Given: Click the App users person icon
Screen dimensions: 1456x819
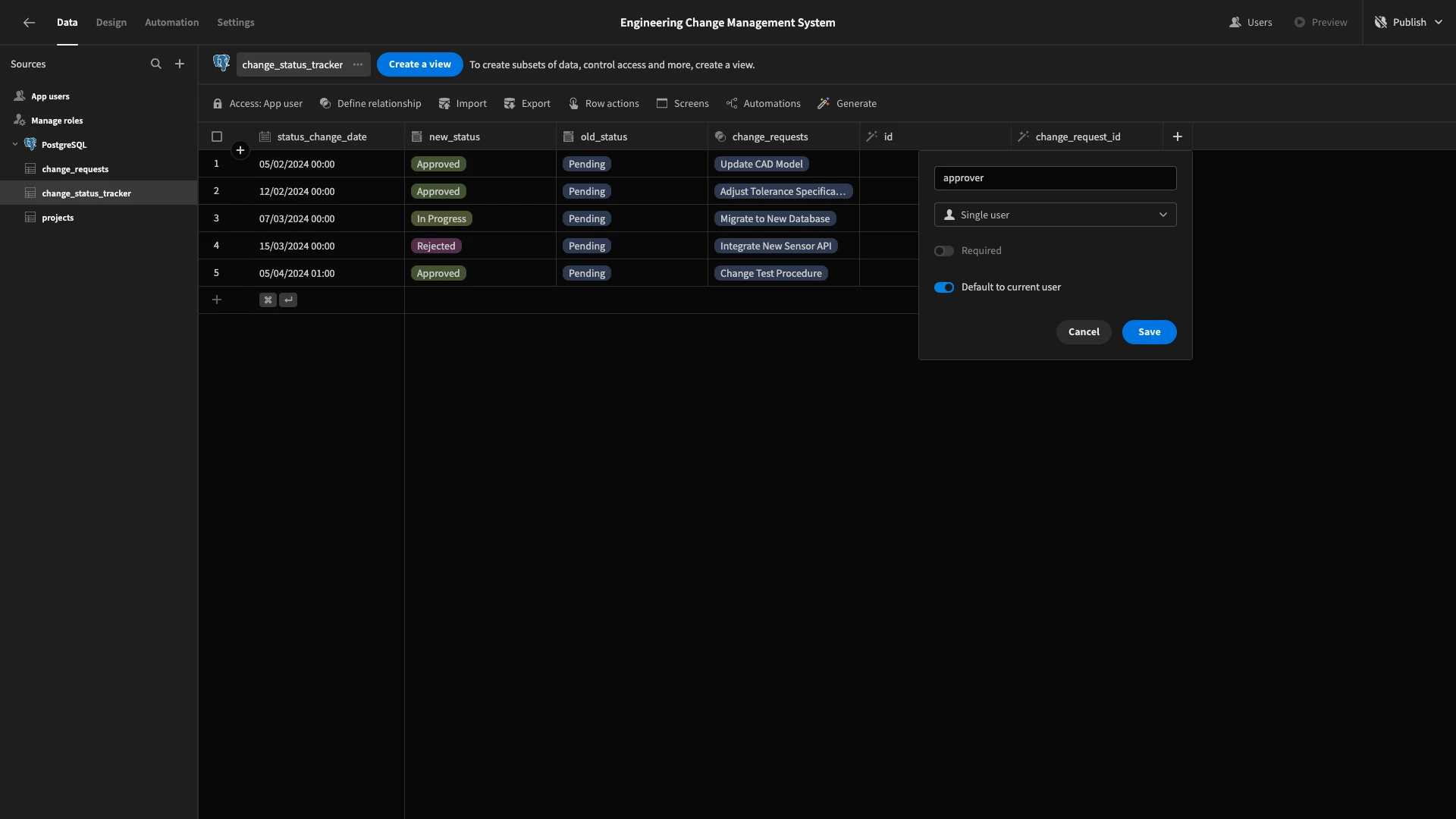Looking at the screenshot, I should point(20,96).
